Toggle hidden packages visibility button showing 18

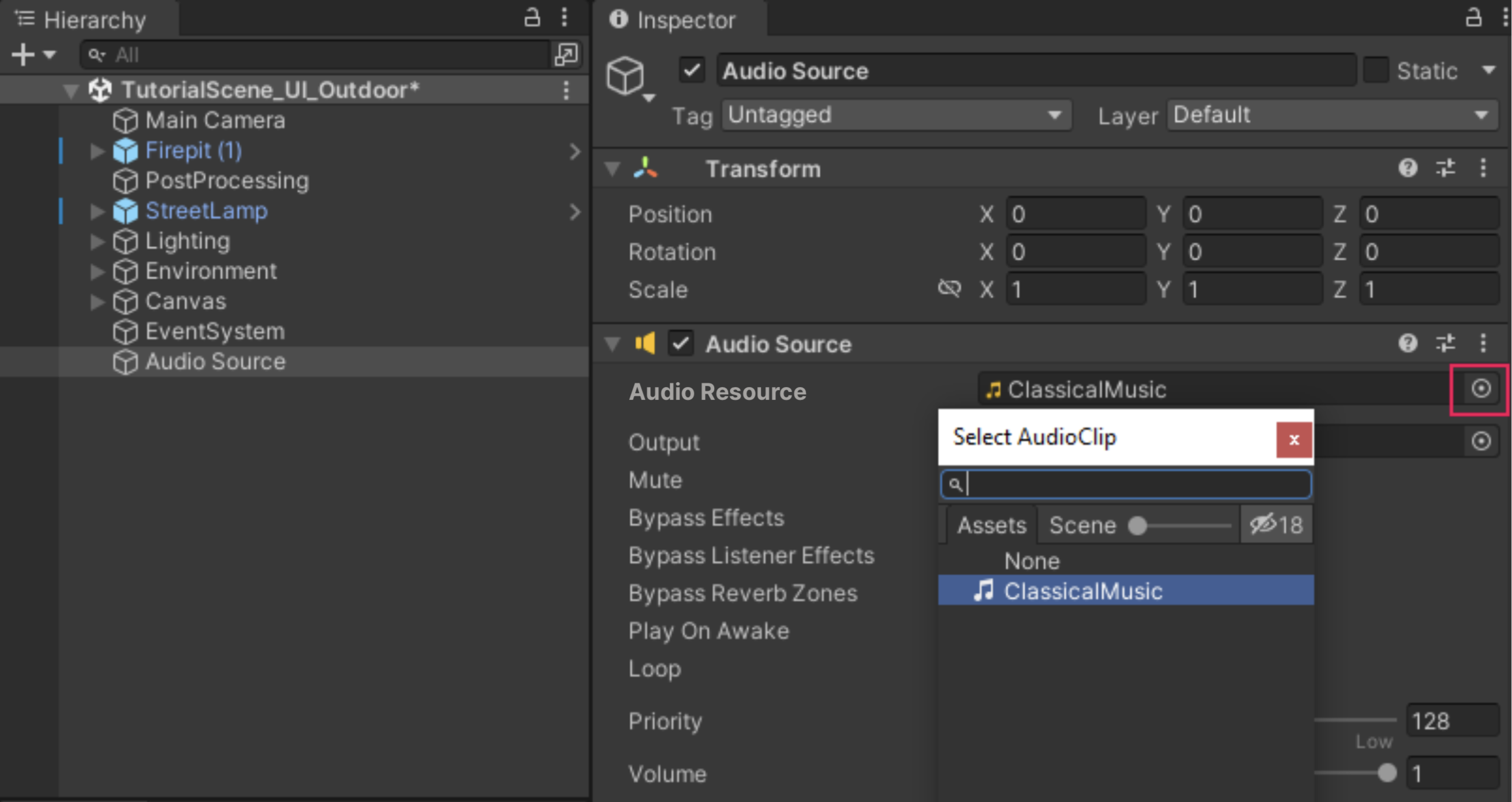1276,525
